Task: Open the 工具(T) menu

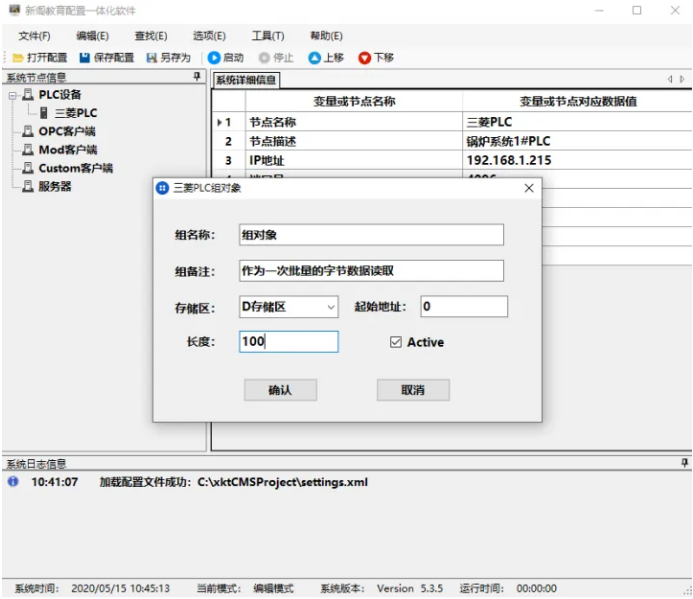Action: tap(268, 36)
